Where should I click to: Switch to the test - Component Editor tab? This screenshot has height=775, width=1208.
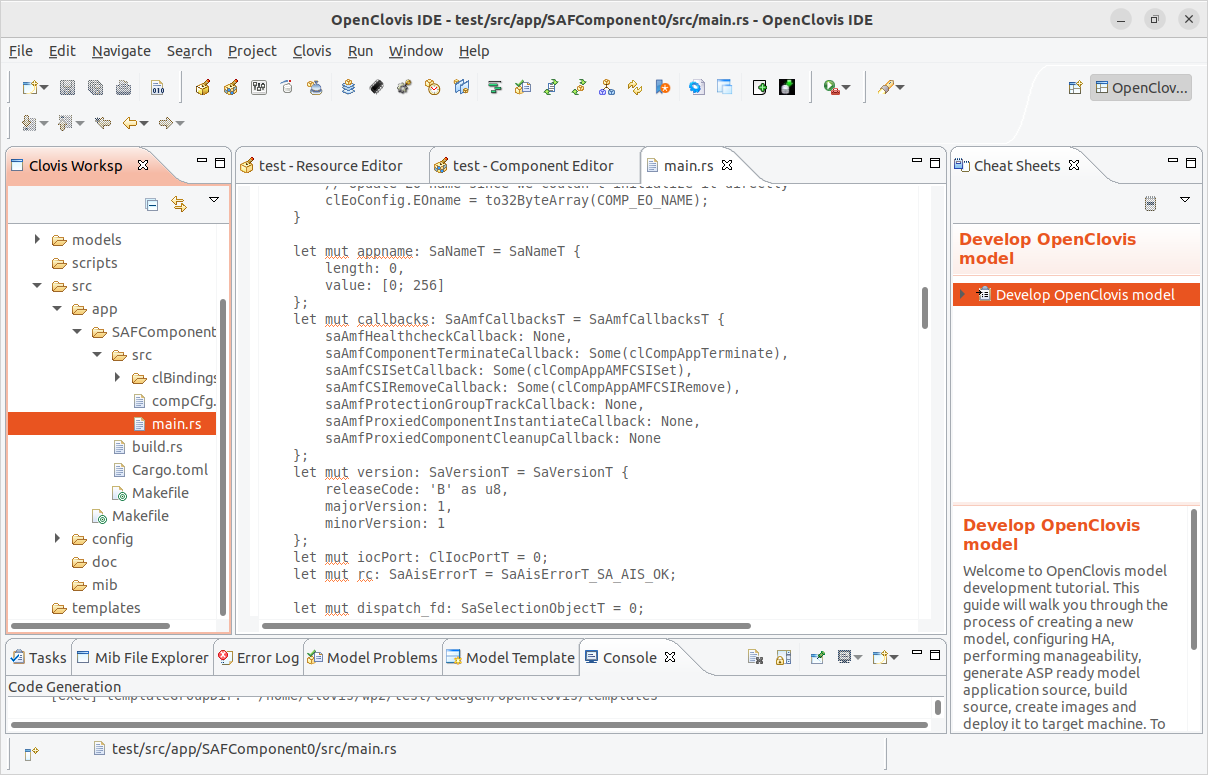pyautogui.click(x=533, y=166)
